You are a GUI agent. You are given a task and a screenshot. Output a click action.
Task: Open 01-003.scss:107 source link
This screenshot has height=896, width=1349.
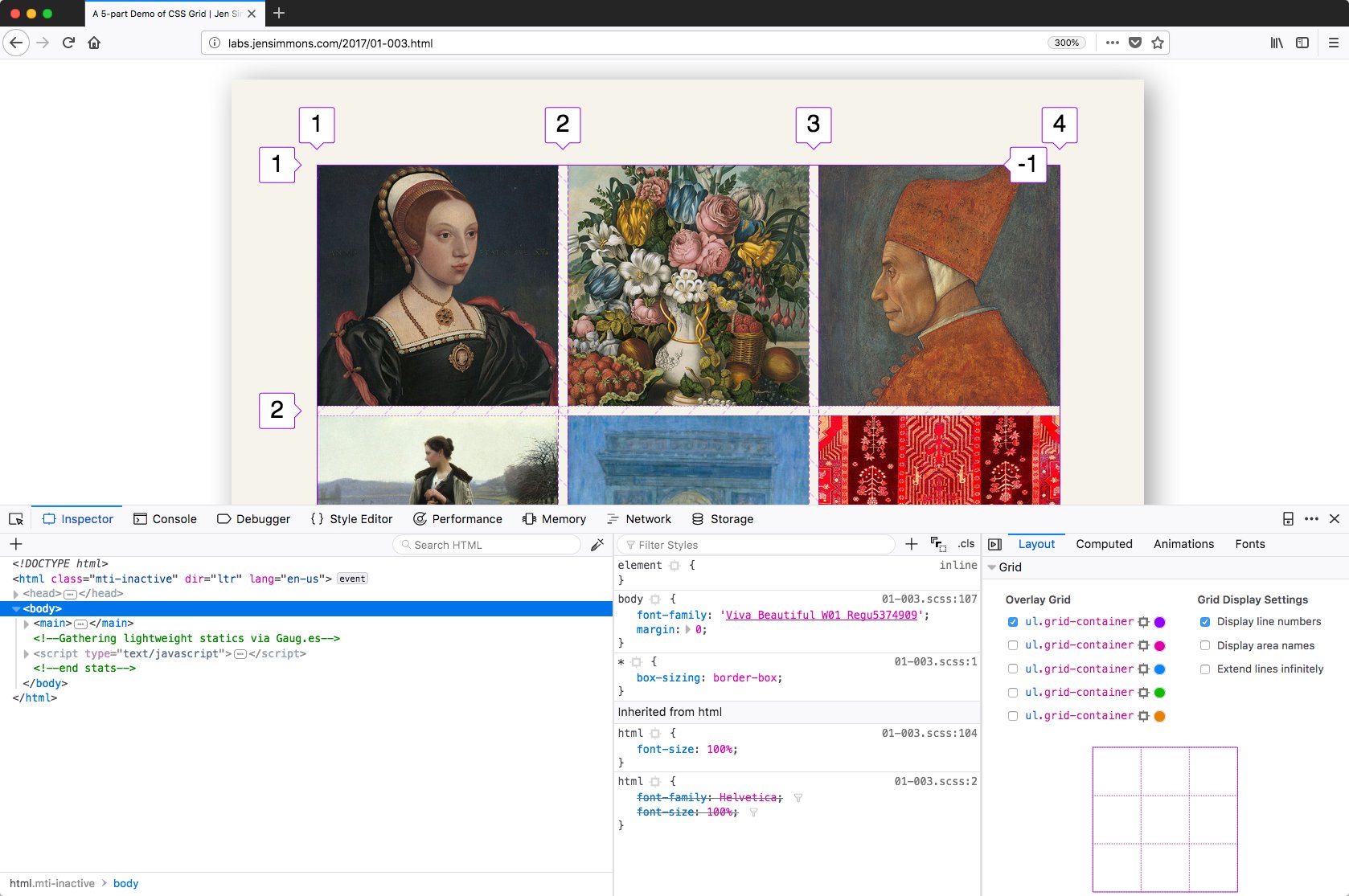929,599
